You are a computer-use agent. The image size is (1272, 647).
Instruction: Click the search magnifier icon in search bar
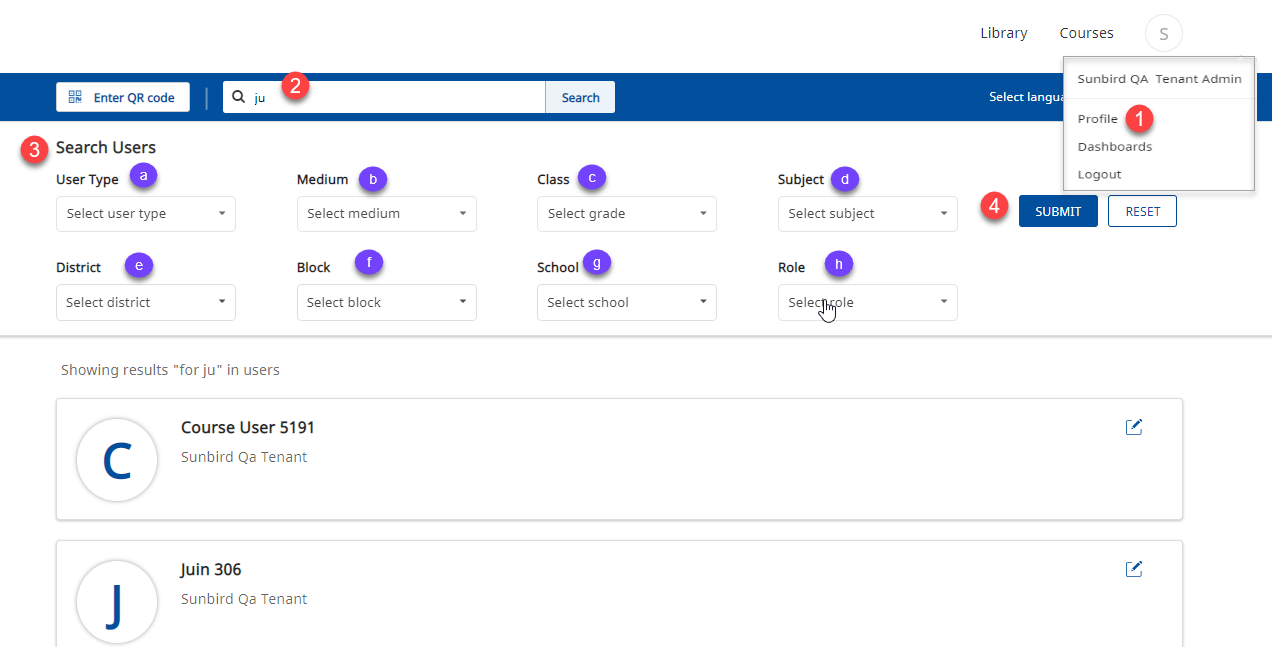point(238,96)
